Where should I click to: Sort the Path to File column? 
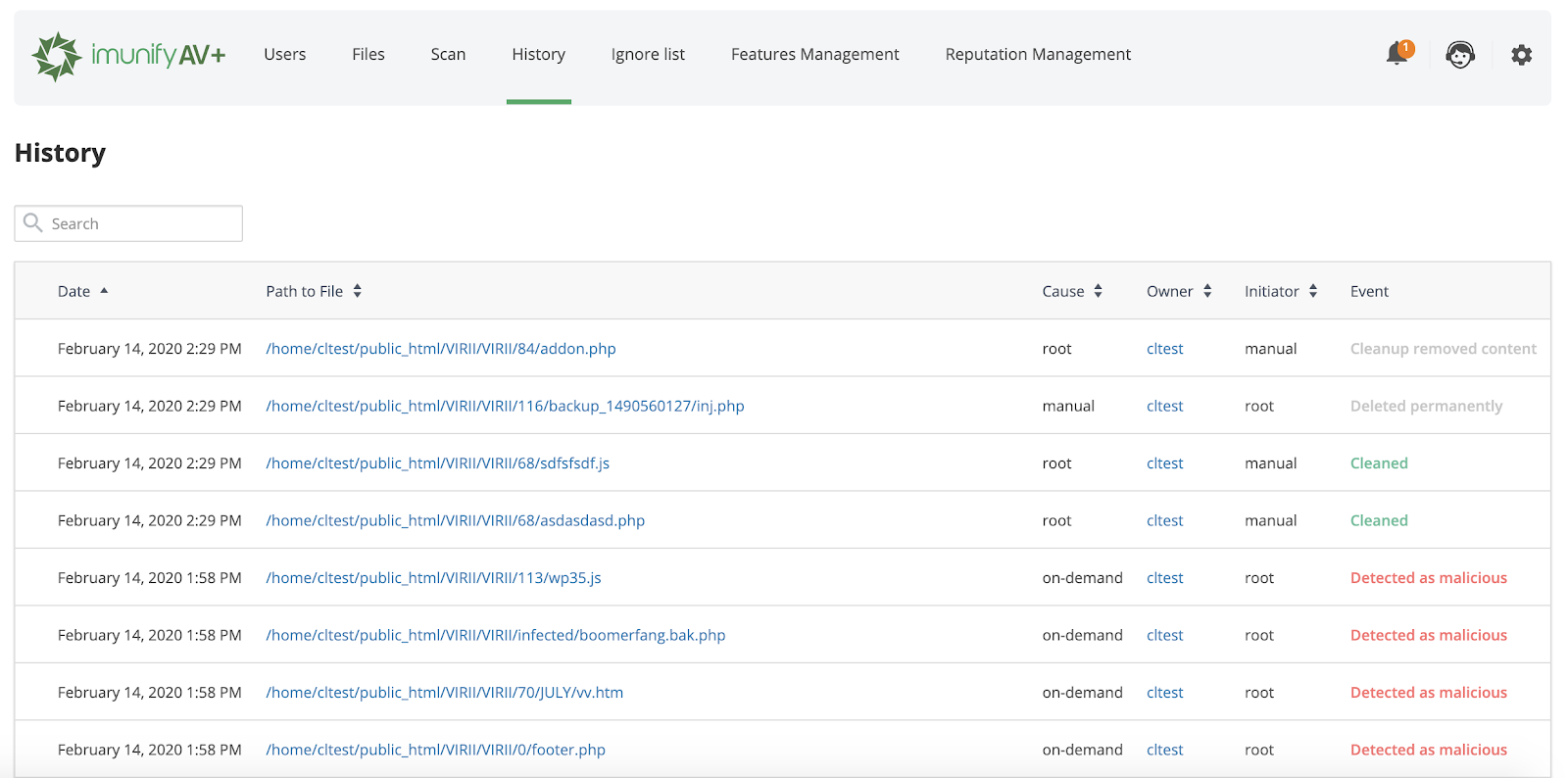click(358, 291)
